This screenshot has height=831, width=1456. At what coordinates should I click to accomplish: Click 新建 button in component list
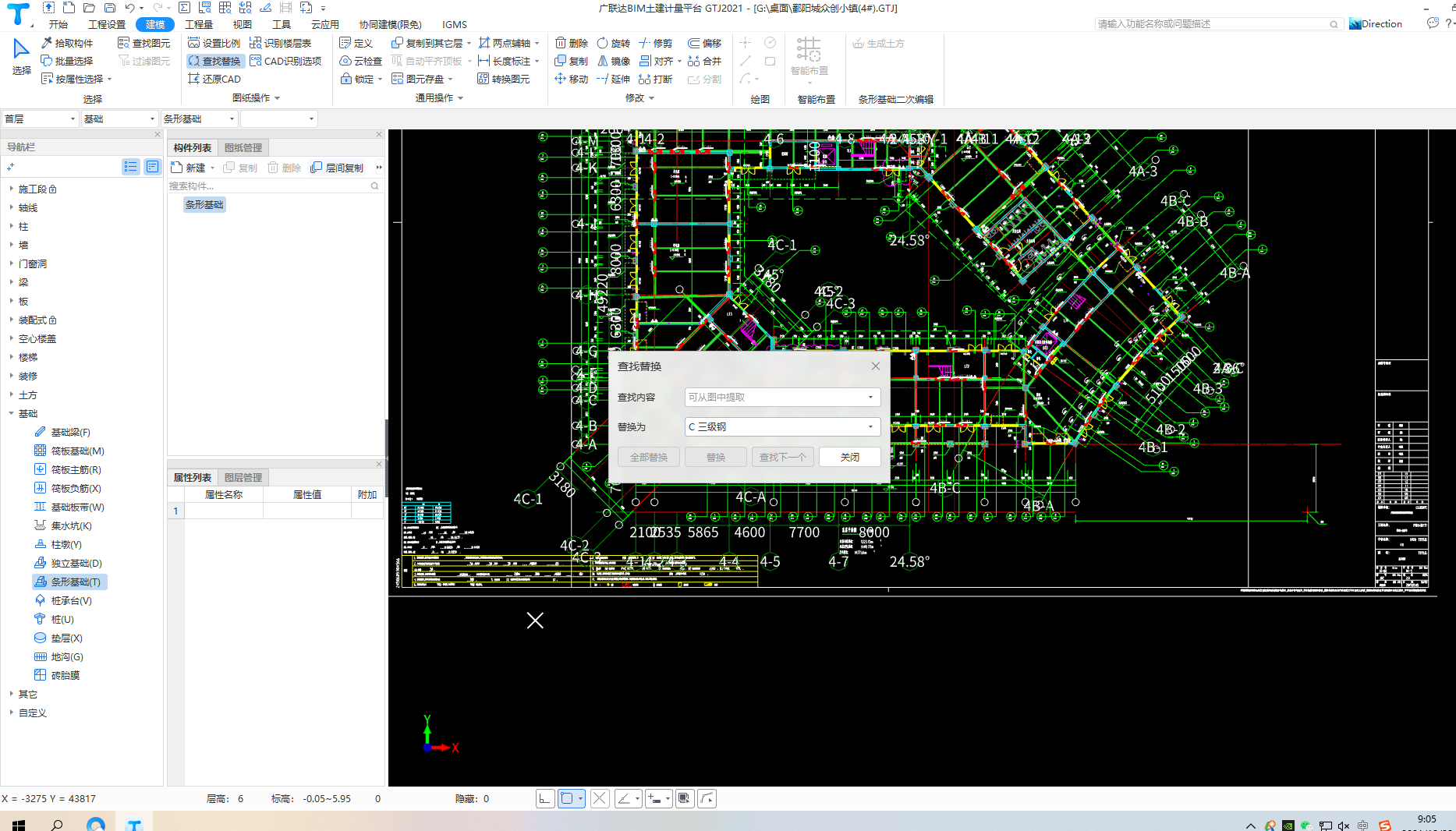click(190, 168)
